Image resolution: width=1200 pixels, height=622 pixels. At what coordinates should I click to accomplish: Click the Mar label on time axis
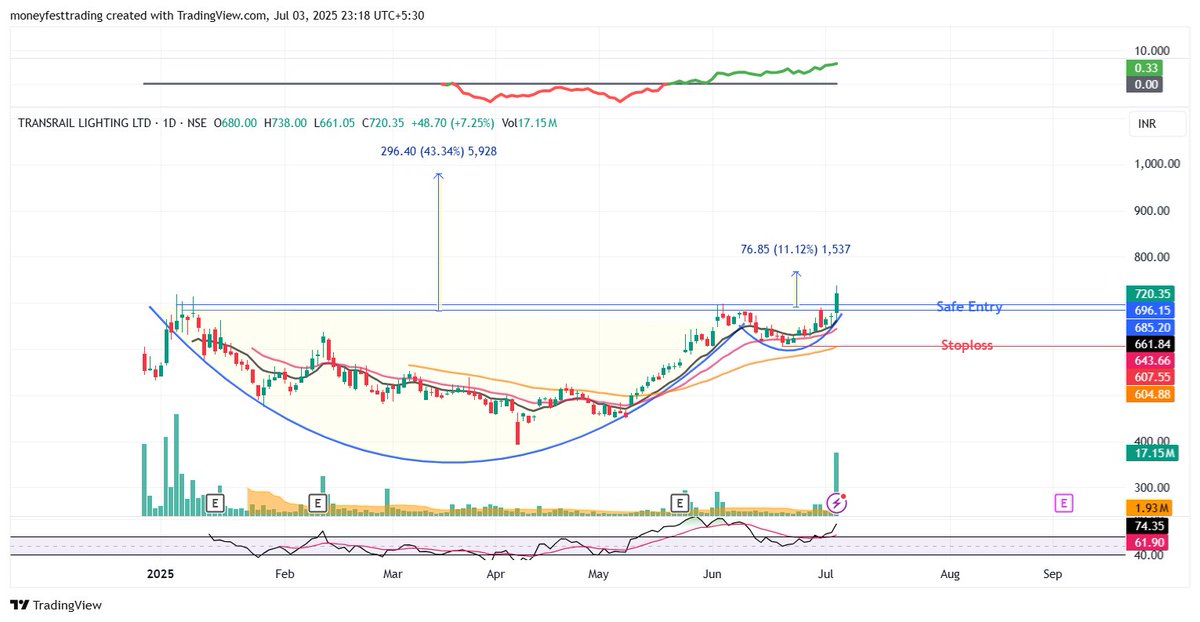393,575
